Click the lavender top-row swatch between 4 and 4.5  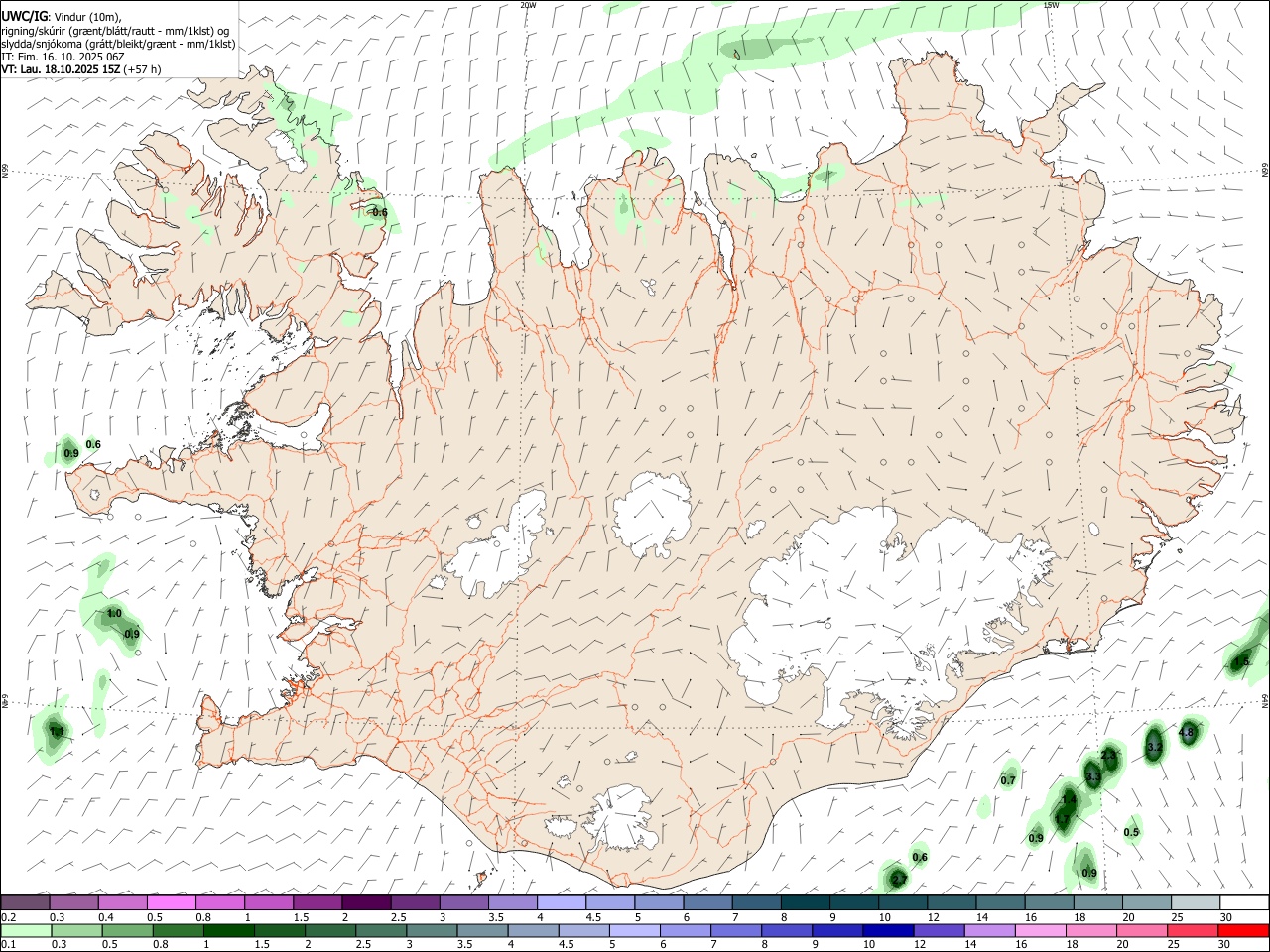coord(562,902)
